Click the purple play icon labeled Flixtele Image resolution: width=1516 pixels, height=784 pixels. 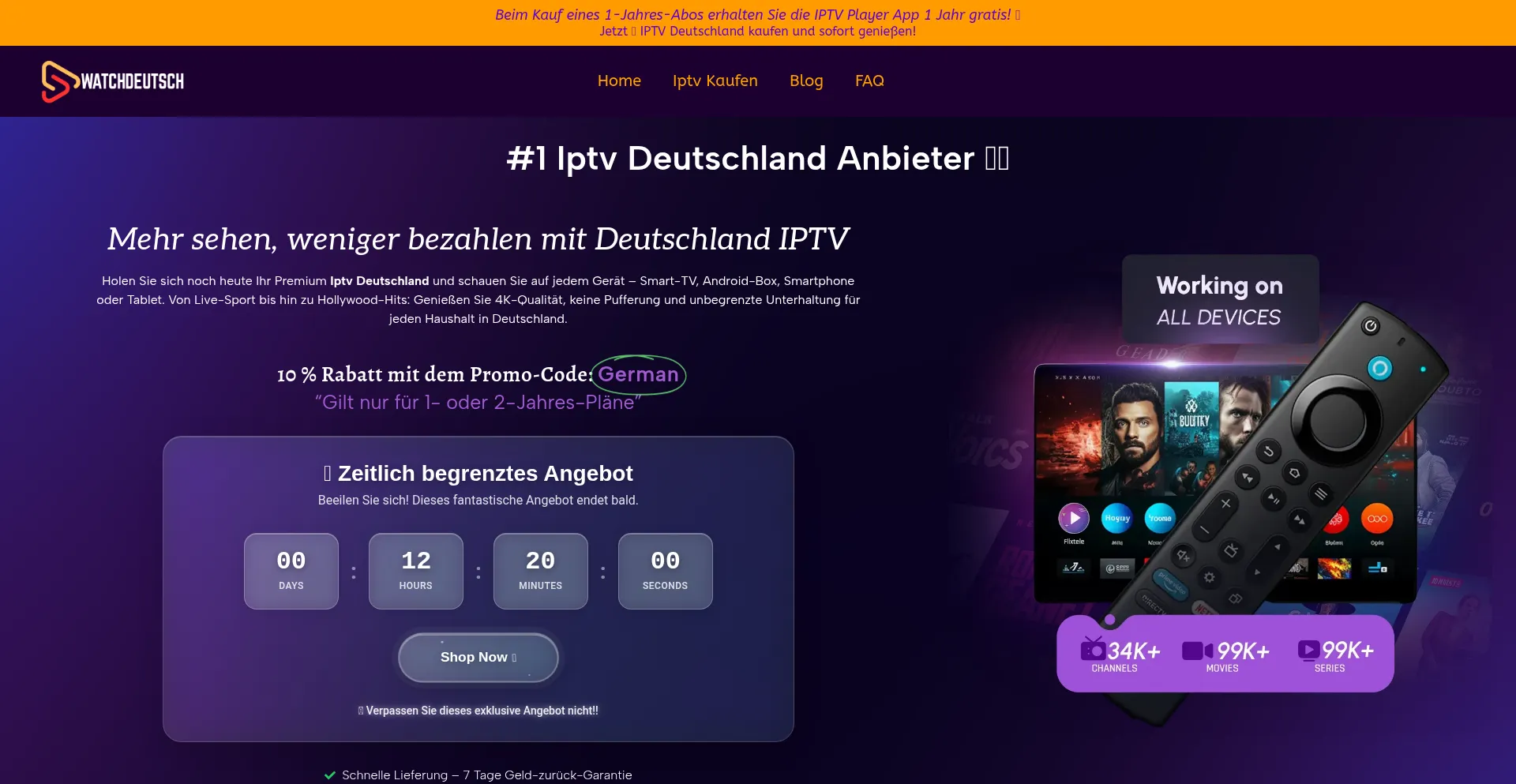pos(1074,519)
